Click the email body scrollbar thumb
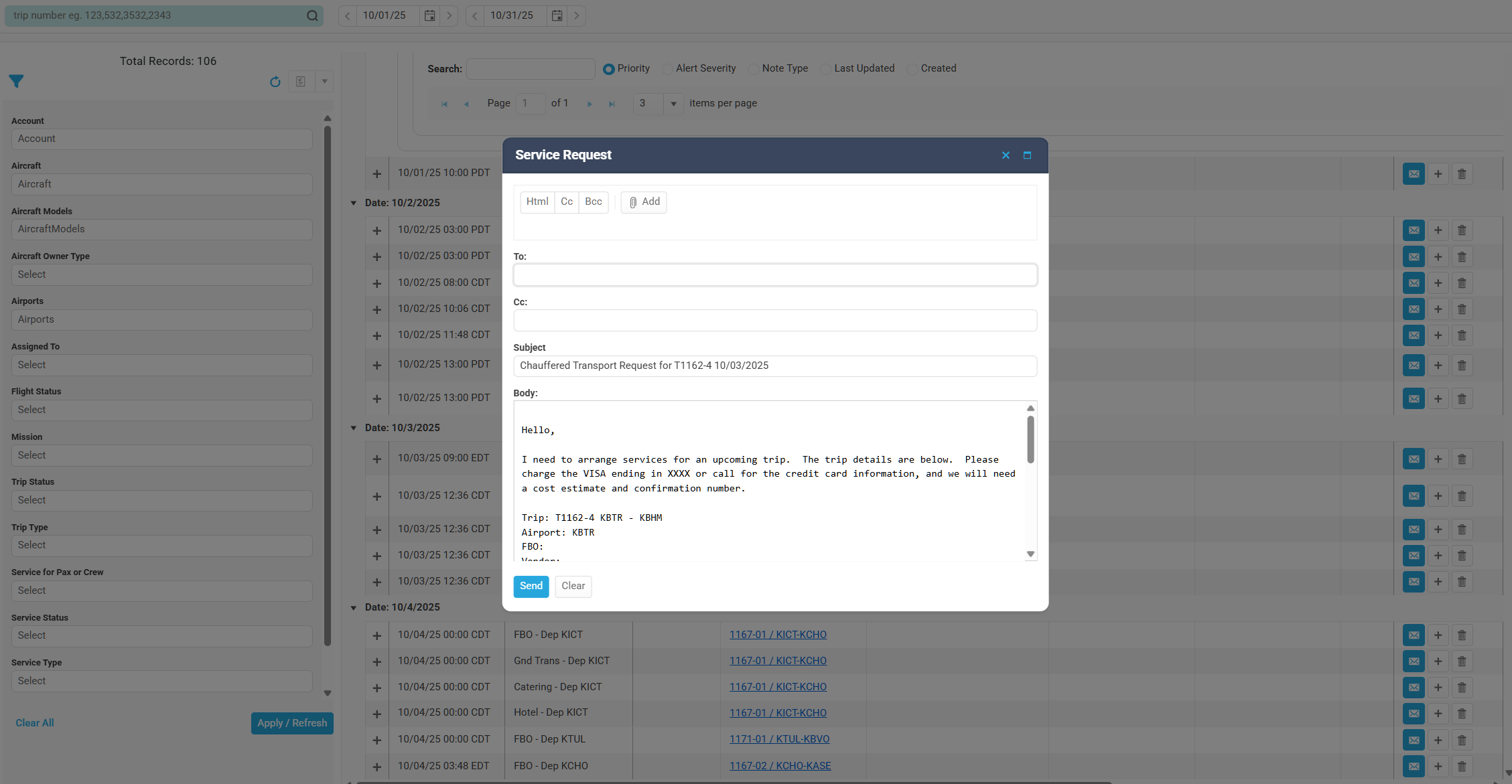This screenshot has width=1512, height=784. tap(1030, 439)
